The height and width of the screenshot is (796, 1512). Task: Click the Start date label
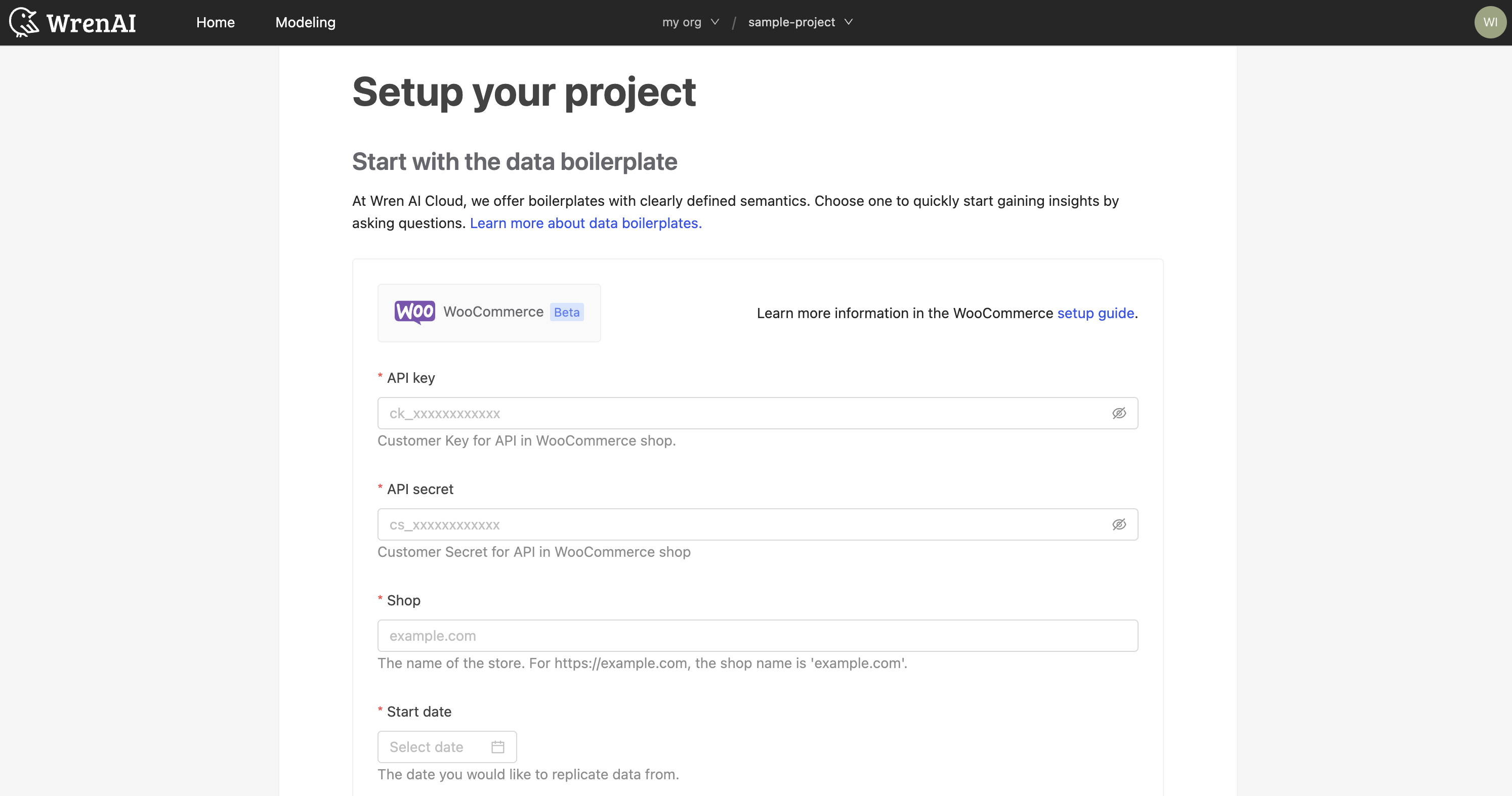pos(419,712)
